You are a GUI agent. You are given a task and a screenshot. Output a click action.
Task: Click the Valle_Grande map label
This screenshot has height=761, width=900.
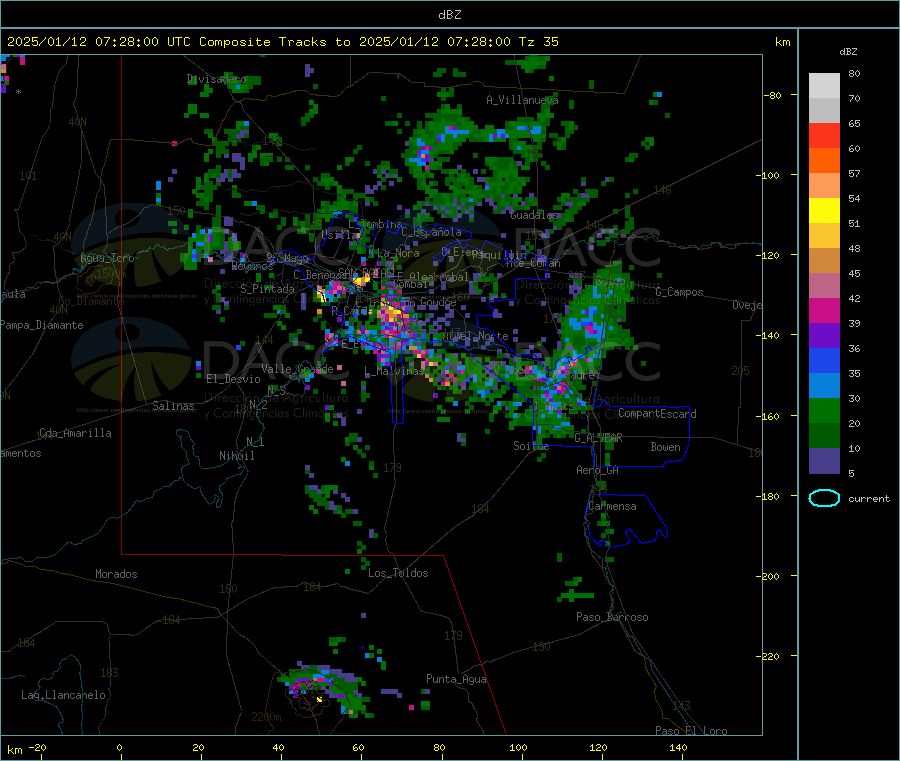tap(297, 369)
